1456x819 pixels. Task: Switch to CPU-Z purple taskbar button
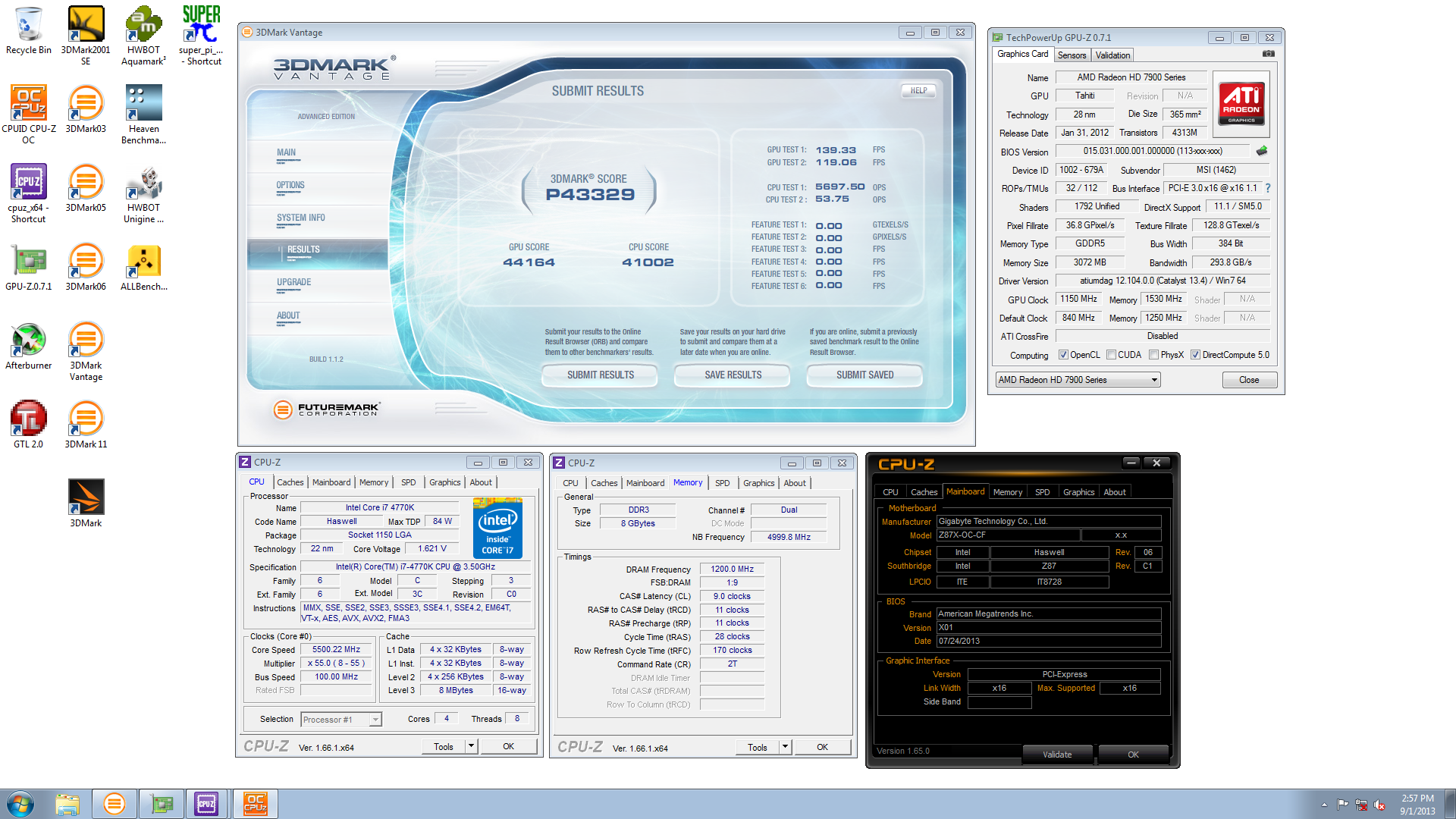(x=207, y=804)
